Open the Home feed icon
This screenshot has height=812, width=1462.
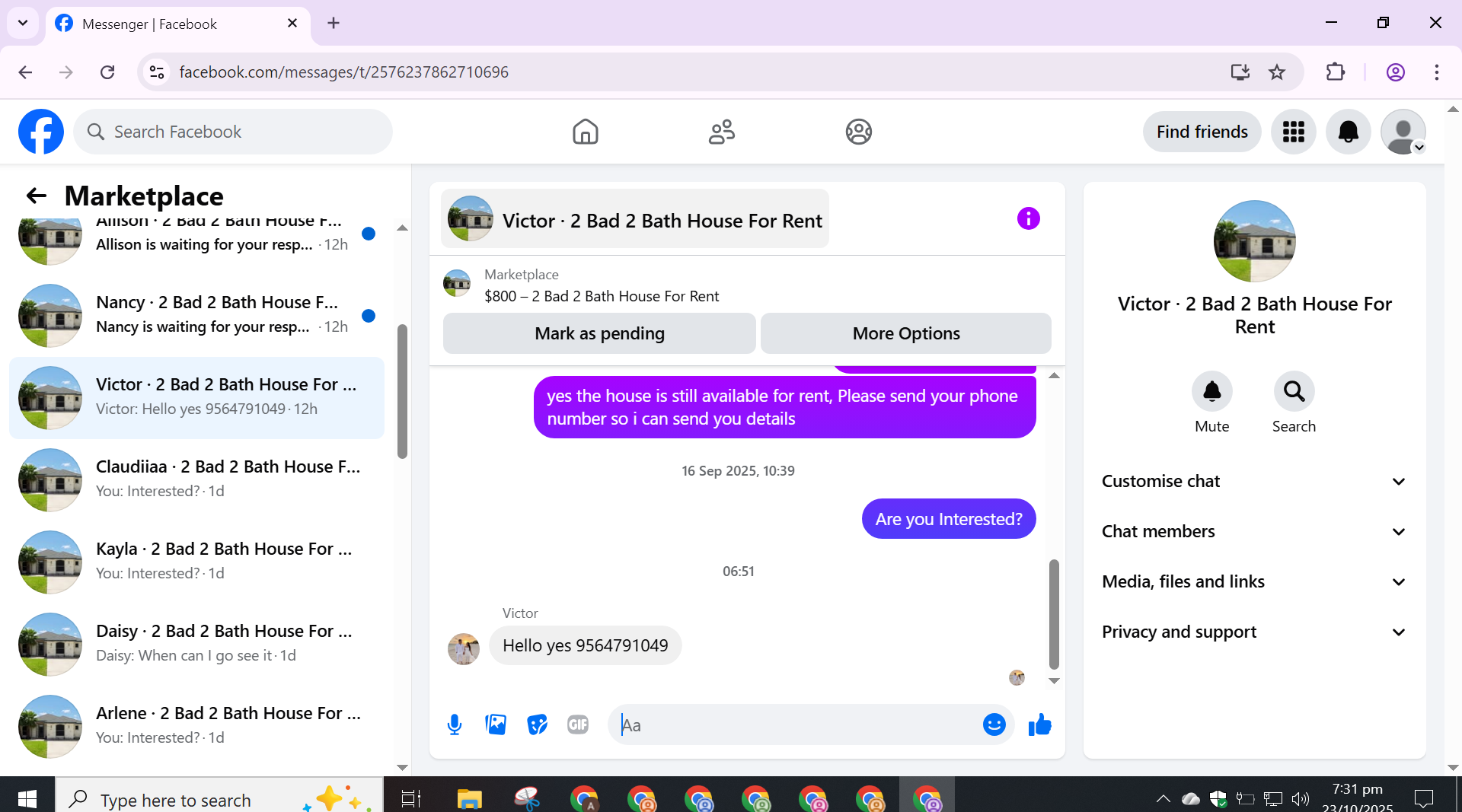(585, 132)
